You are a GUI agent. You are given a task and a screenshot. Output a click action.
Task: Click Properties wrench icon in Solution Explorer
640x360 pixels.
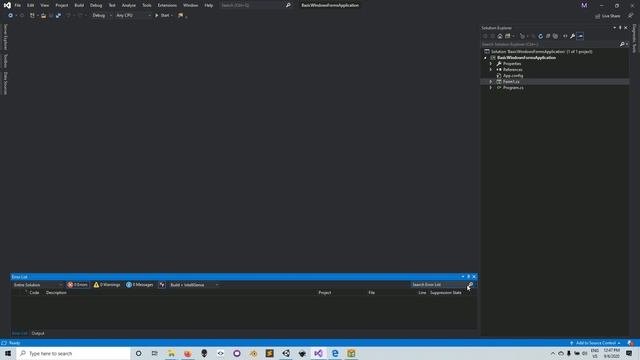pyautogui.click(x=573, y=36)
